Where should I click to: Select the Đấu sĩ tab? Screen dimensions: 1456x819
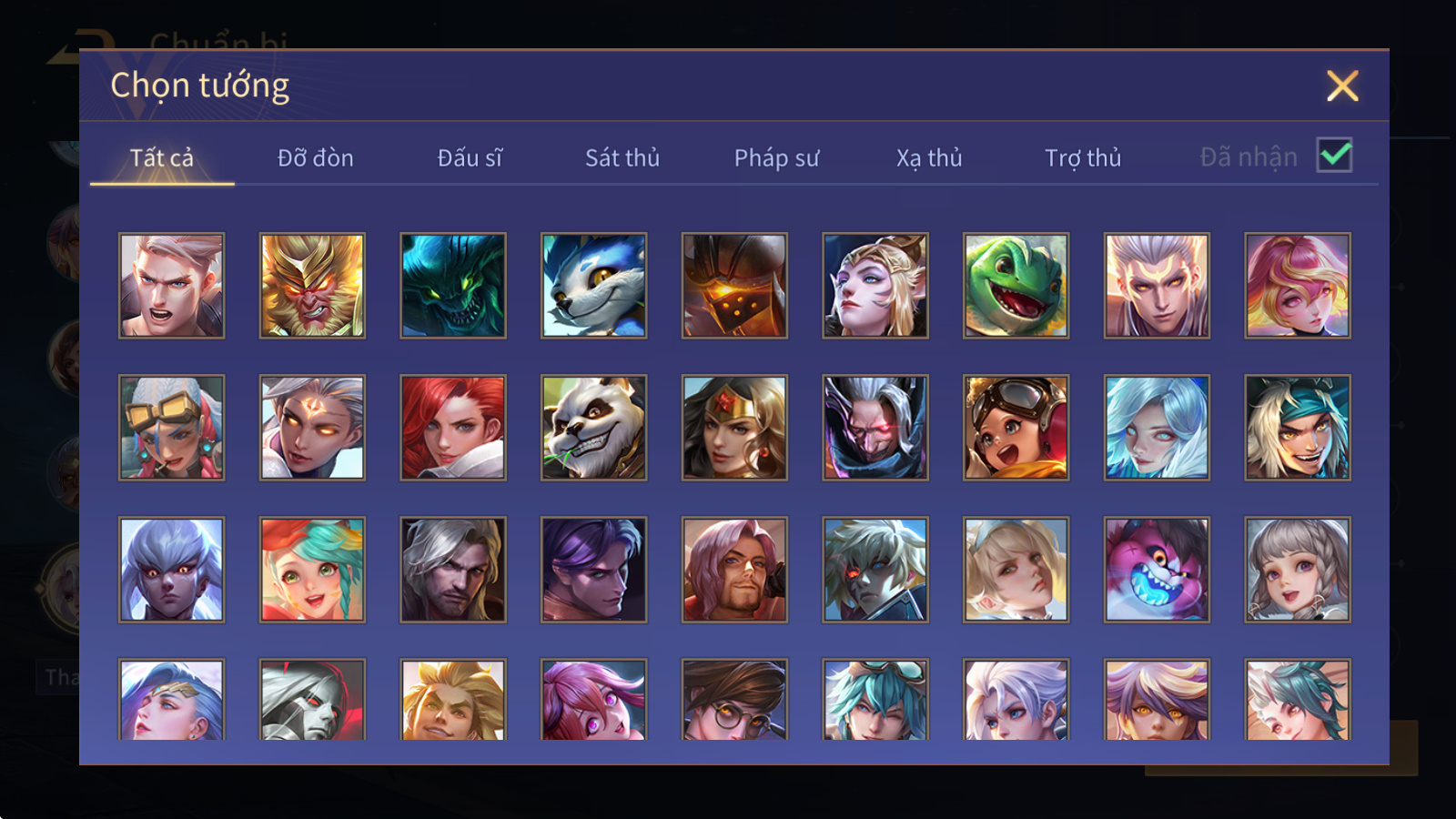470,158
